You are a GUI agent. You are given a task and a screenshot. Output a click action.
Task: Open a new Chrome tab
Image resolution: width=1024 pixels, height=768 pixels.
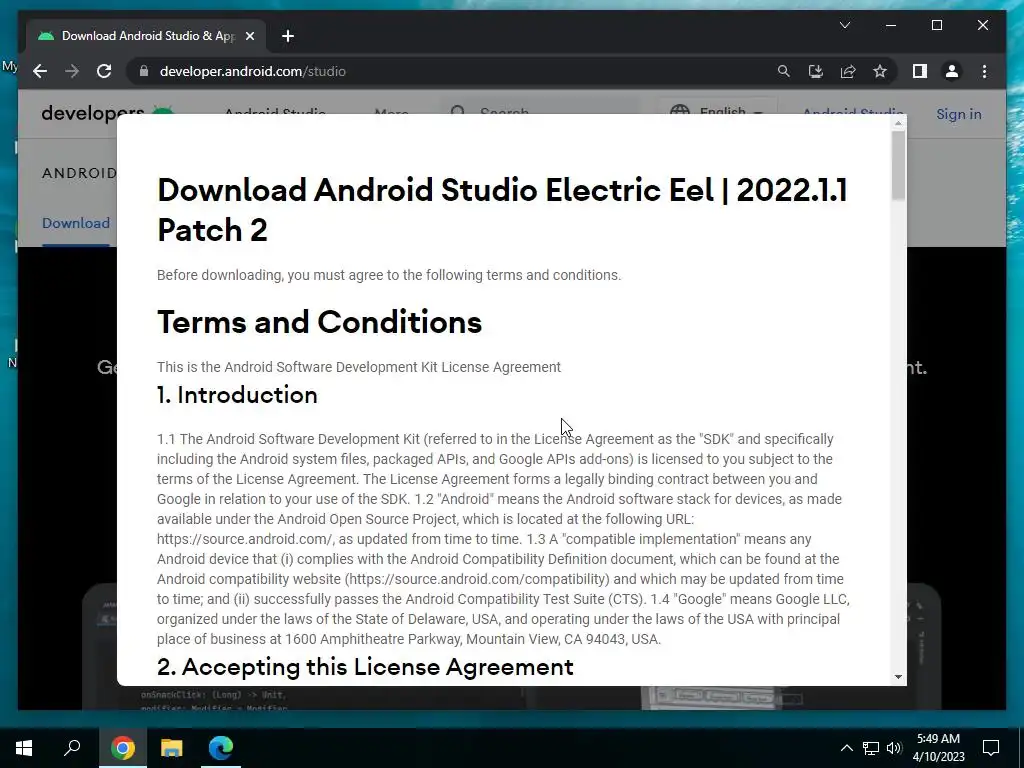tap(288, 36)
